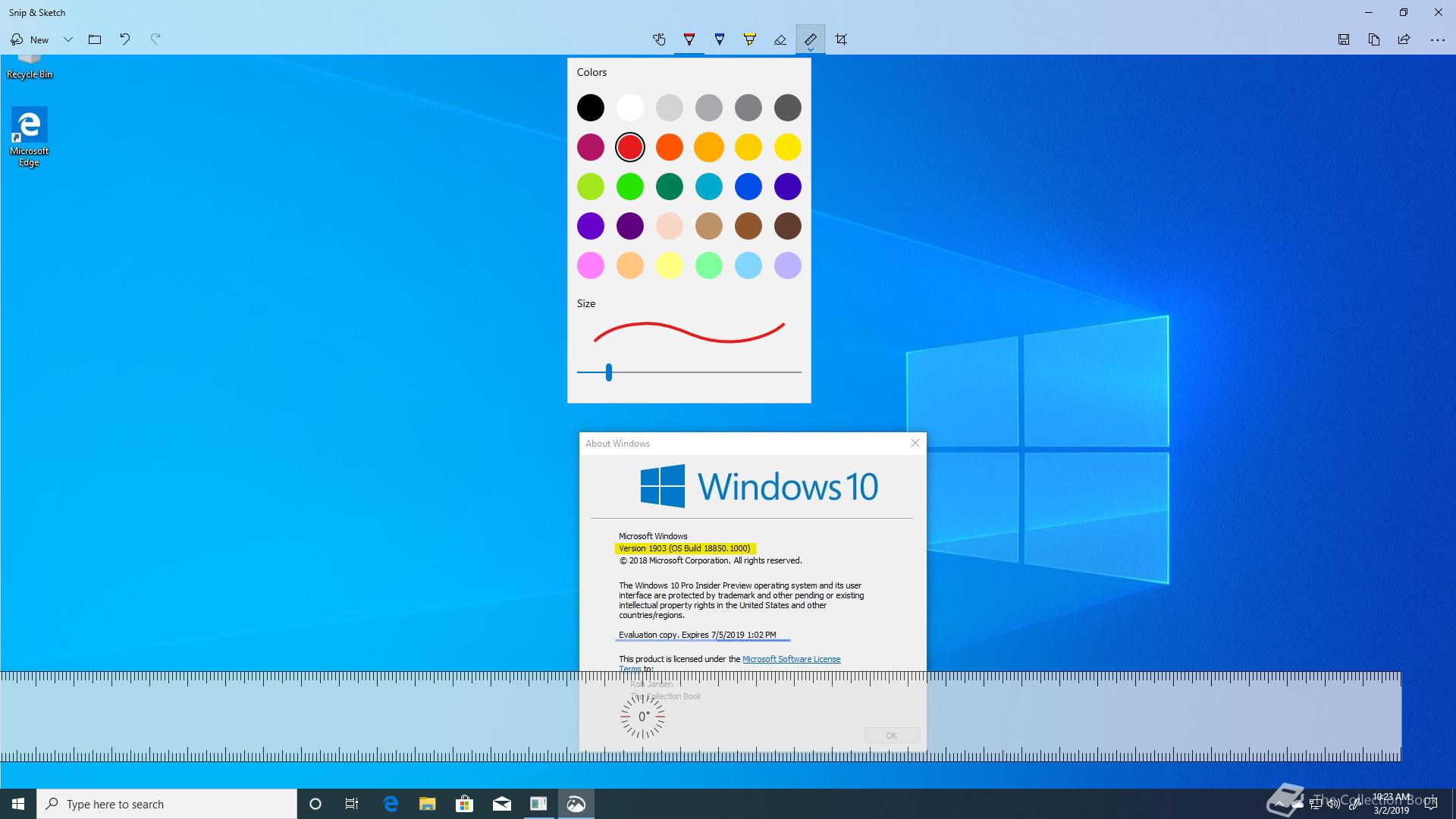The image size is (1456, 819).
Task: Select the lime green swatch
Action: pyautogui.click(x=591, y=187)
